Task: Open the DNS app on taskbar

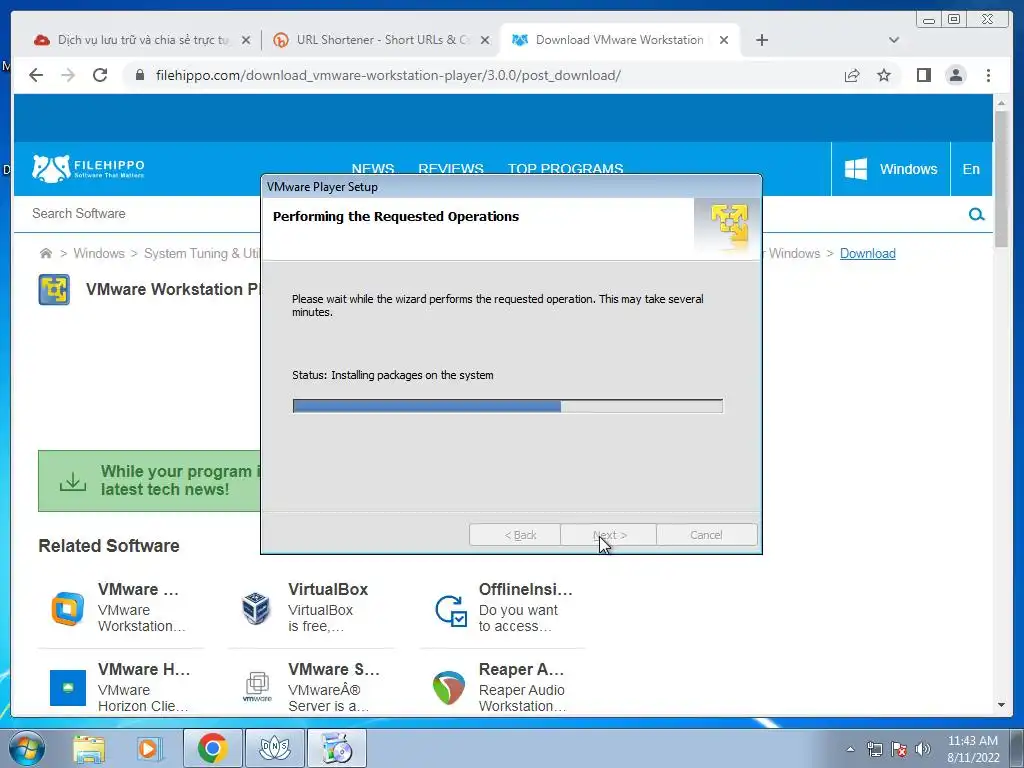Action: [x=275, y=748]
